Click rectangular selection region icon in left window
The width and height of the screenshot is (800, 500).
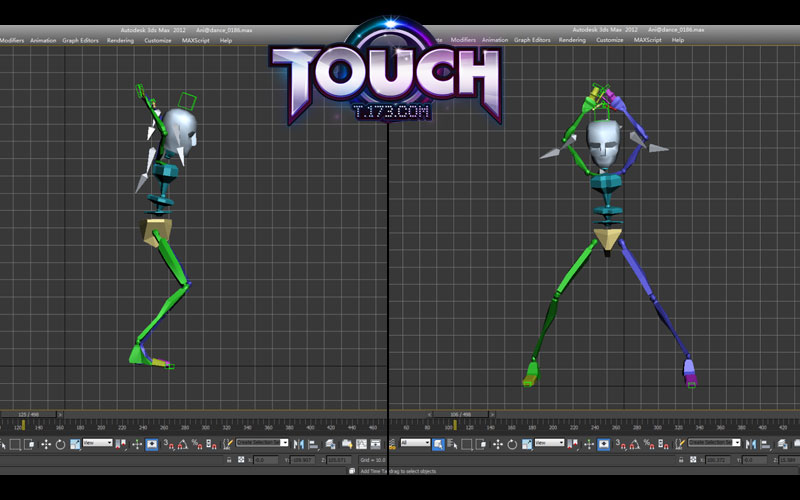(15, 444)
